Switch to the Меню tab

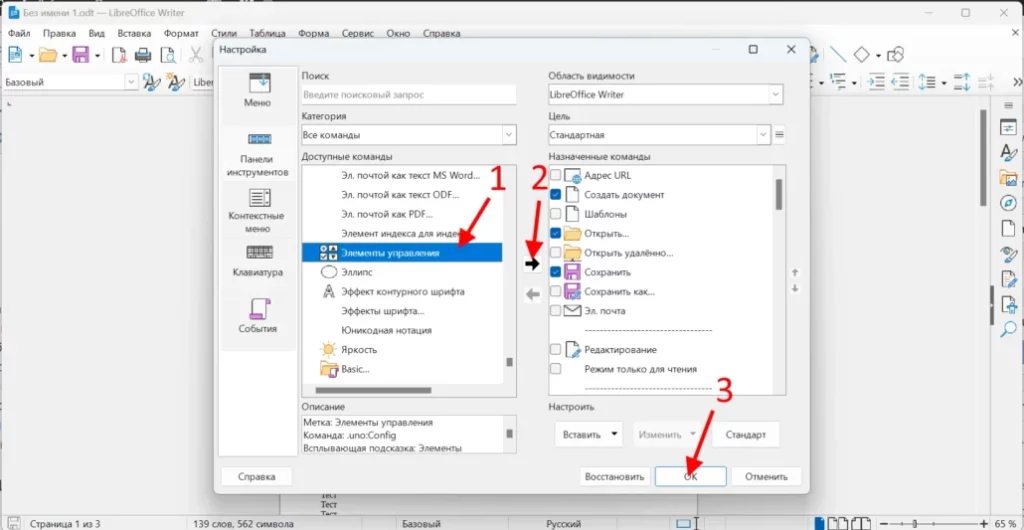tap(257, 90)
